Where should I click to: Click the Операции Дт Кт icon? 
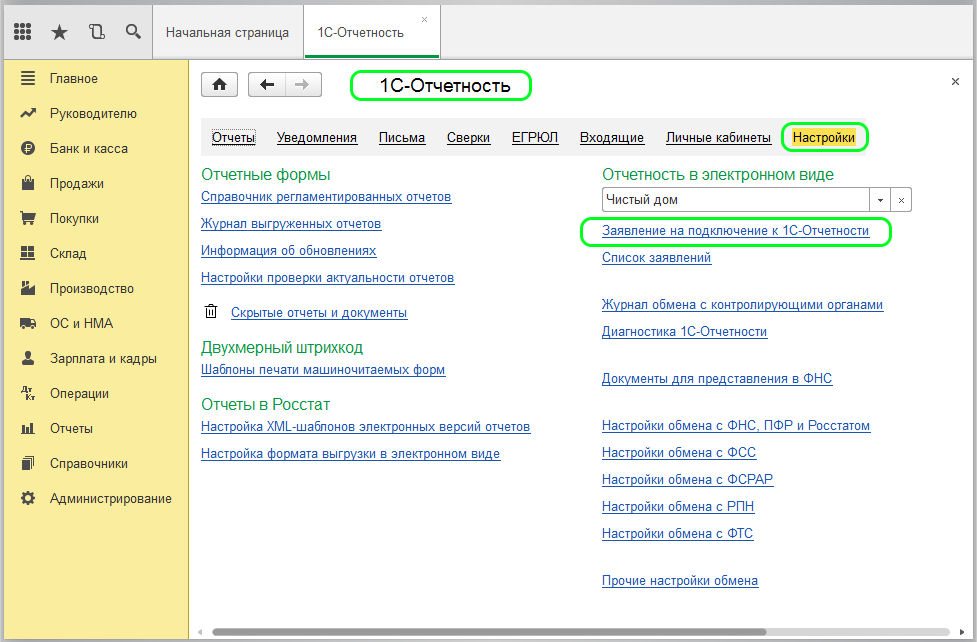(x=28, y=393)
